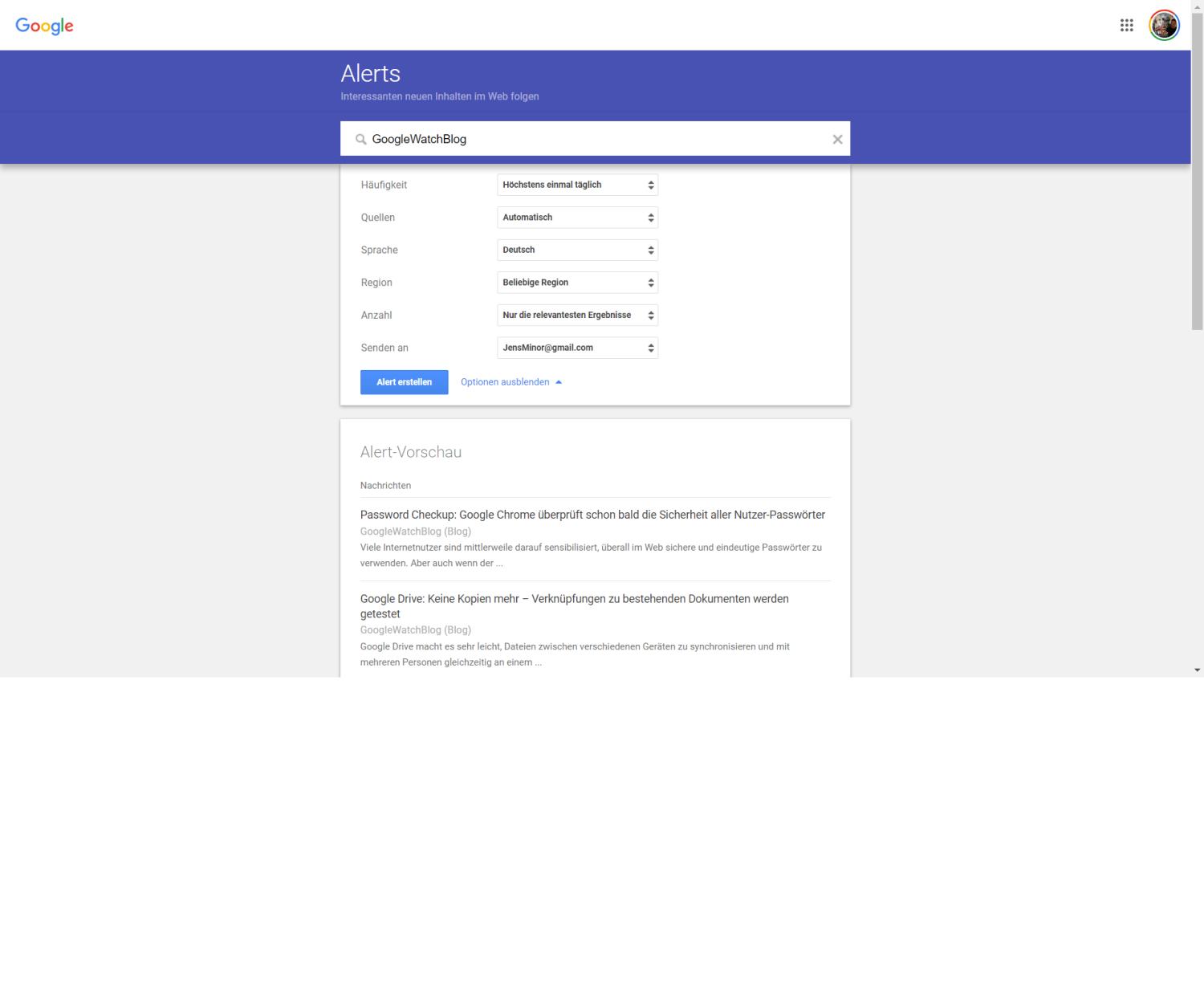Open the Google apps grid icon
Screen dimensions: 1204x994
[1126, 26]
